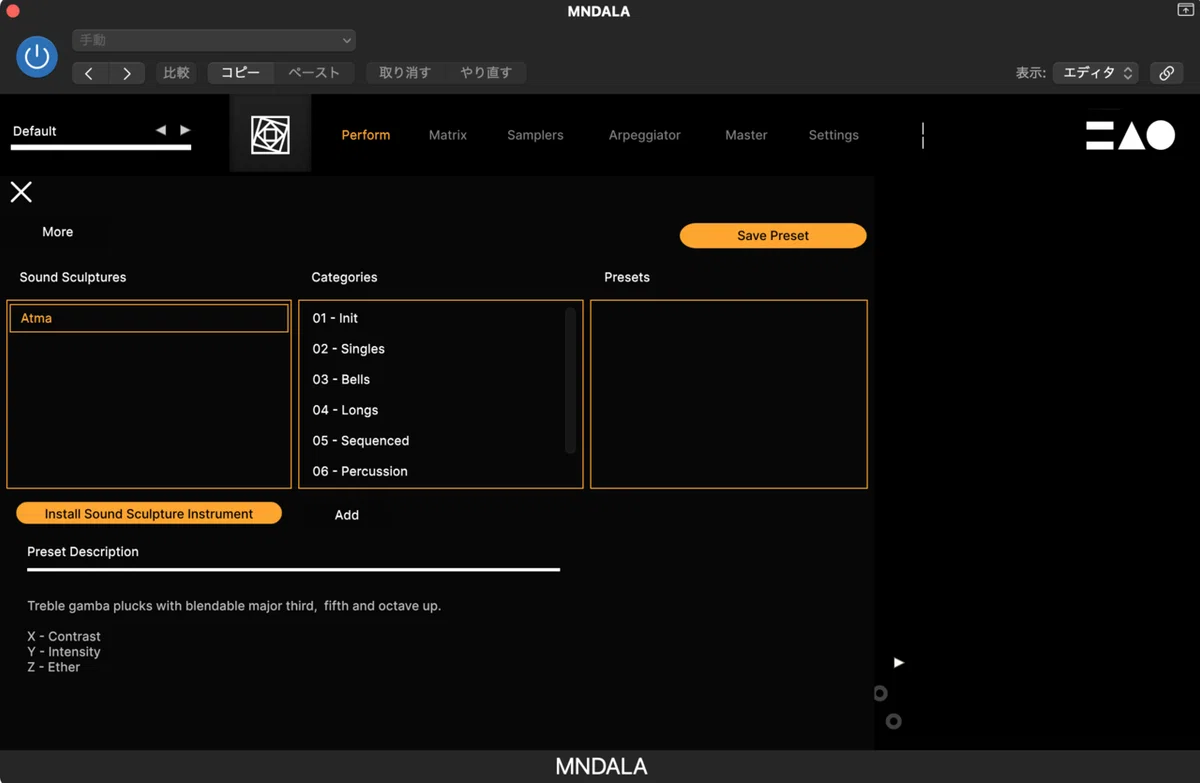Viewport: 1200px width, 783px height.
Task: Click the More option
Action: (x=58, y=232)
